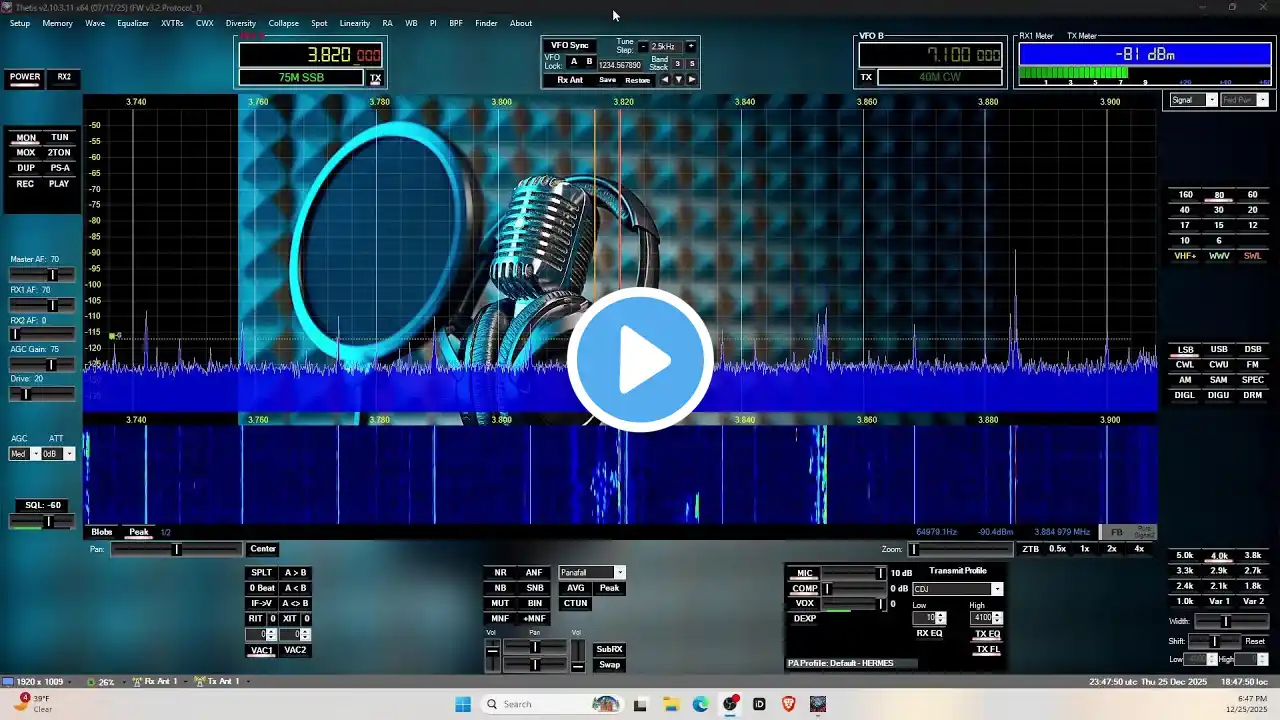1280x720 pixels.
Task: Adjust the TX filter High 4100 spinner
Action: tap(986, 618)
